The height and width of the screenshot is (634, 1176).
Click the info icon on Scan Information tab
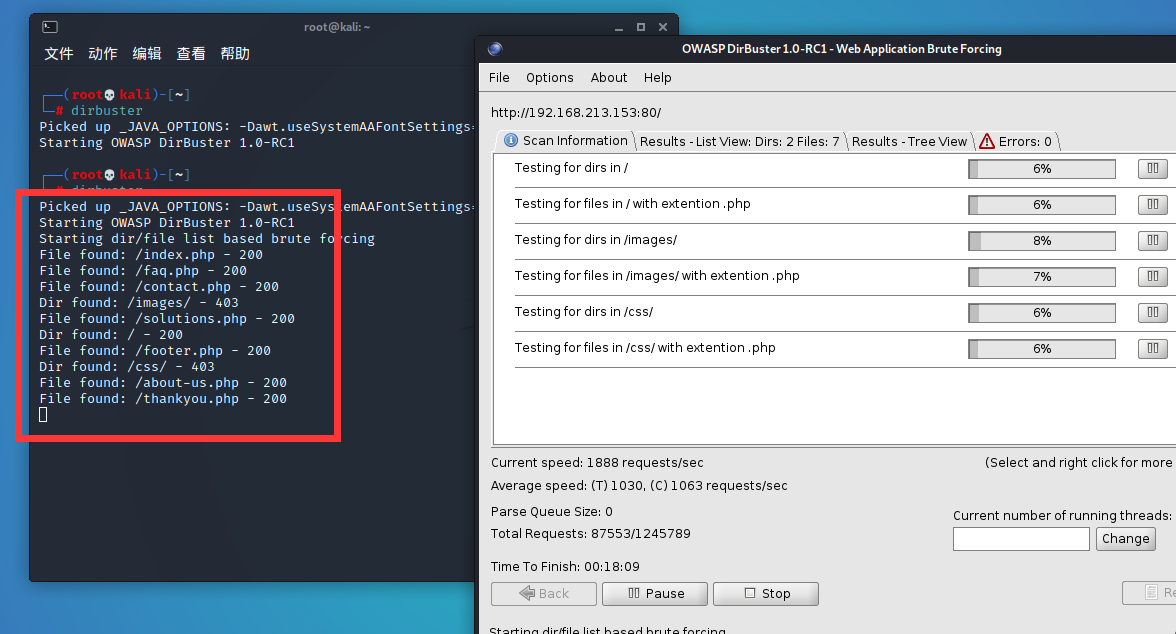point(511,140)
